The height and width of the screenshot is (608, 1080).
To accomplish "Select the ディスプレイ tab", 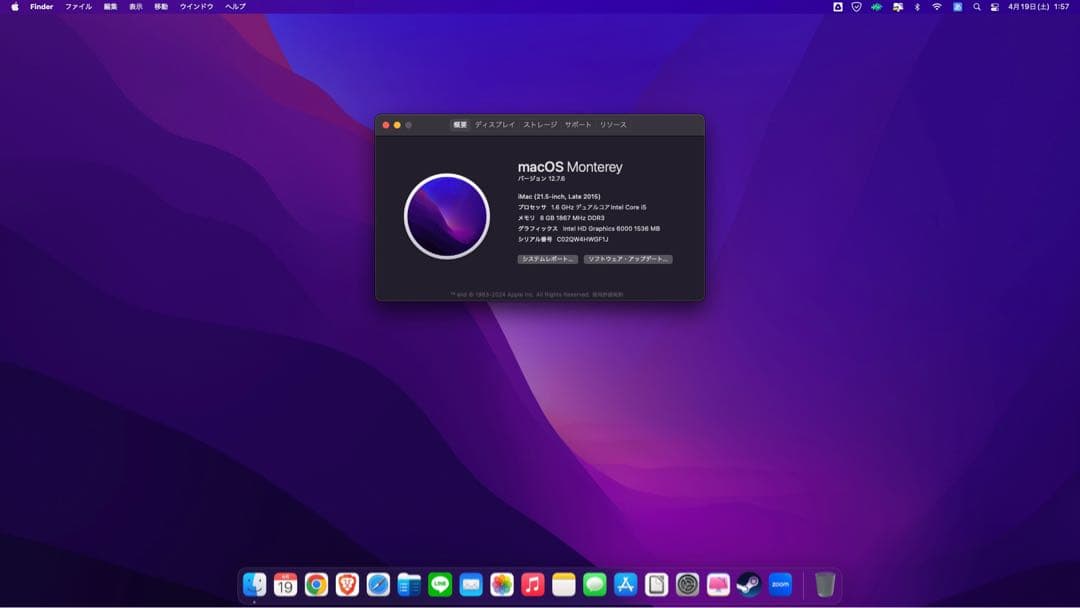I will click(x=494, y=125).
